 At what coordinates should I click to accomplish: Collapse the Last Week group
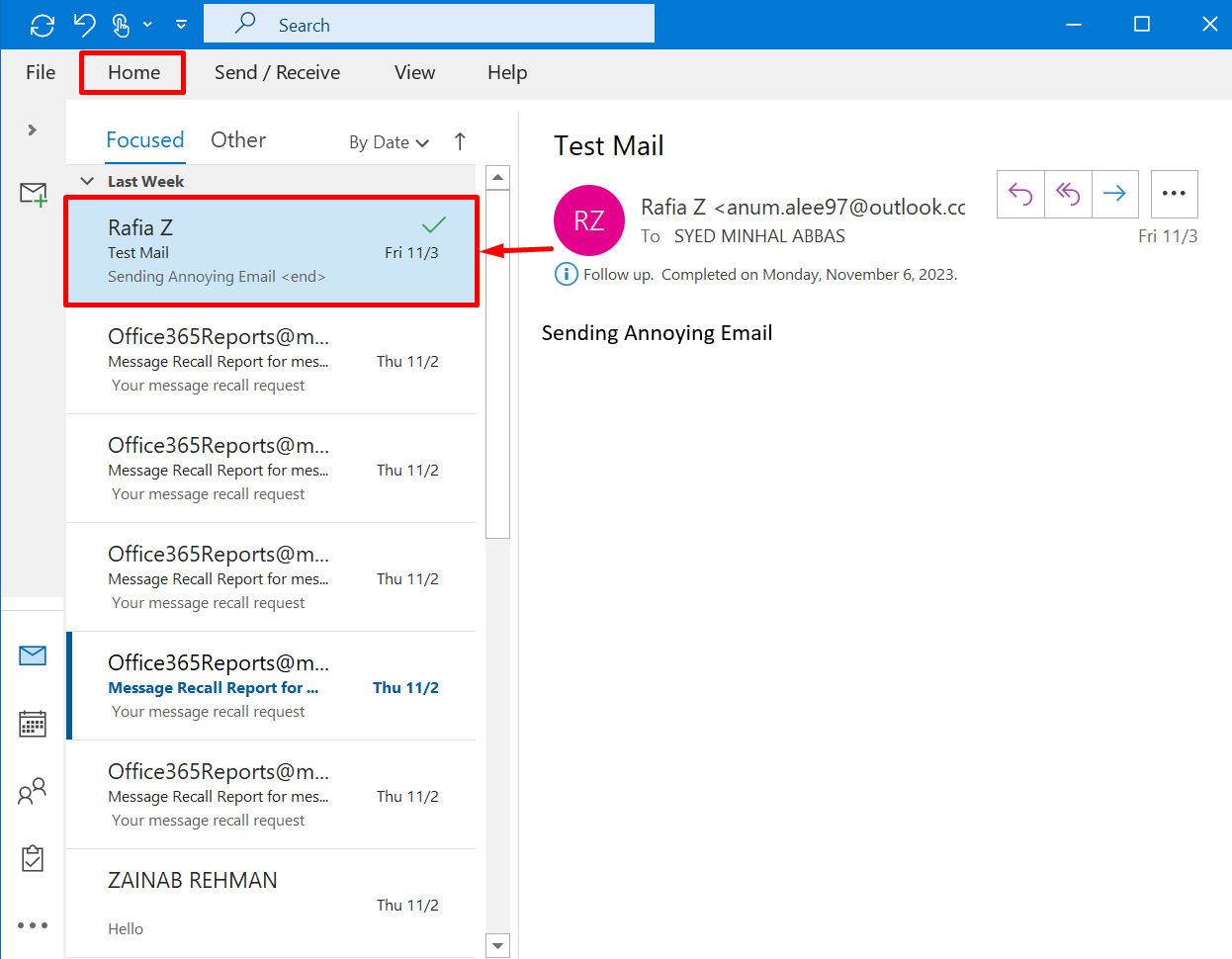(87, 181)
